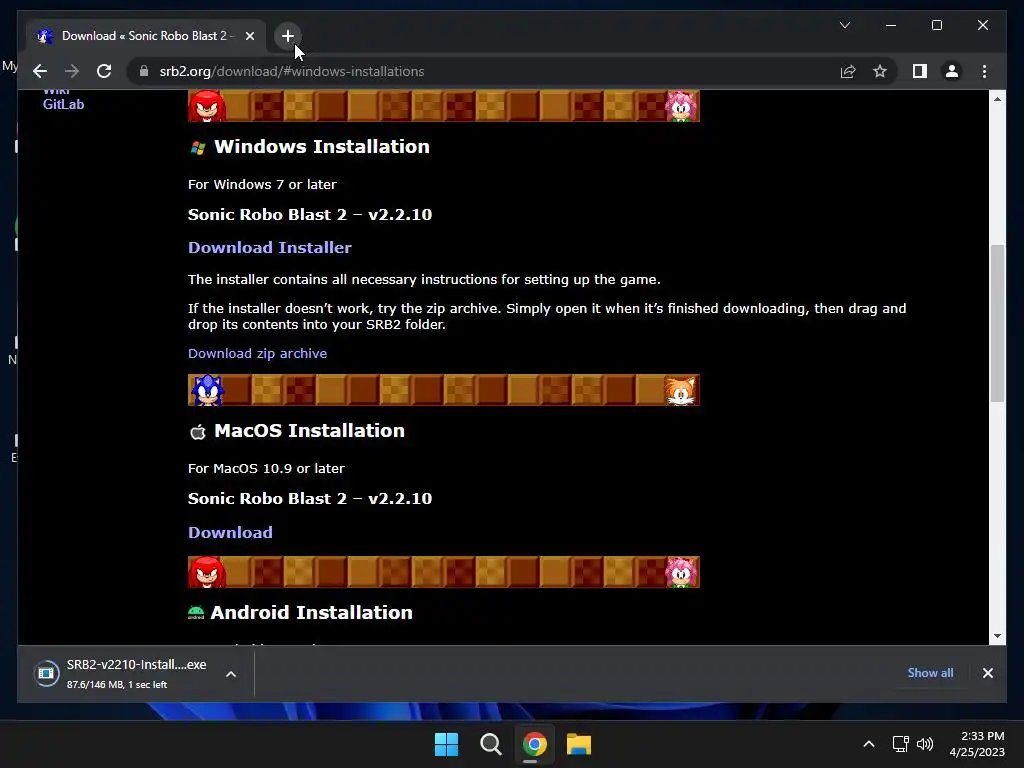Viewport: 1024px width, 768px height.
Task: Click 'For Windows 7 or later' text
Action: [x=262, y=185]
